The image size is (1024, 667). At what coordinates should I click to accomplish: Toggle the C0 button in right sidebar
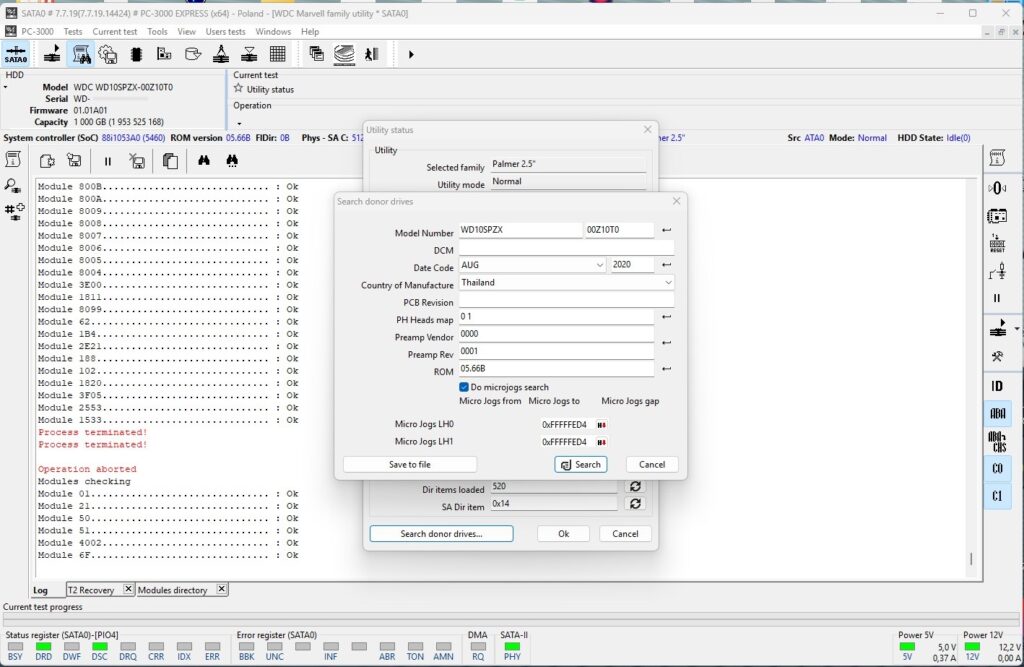997,468
